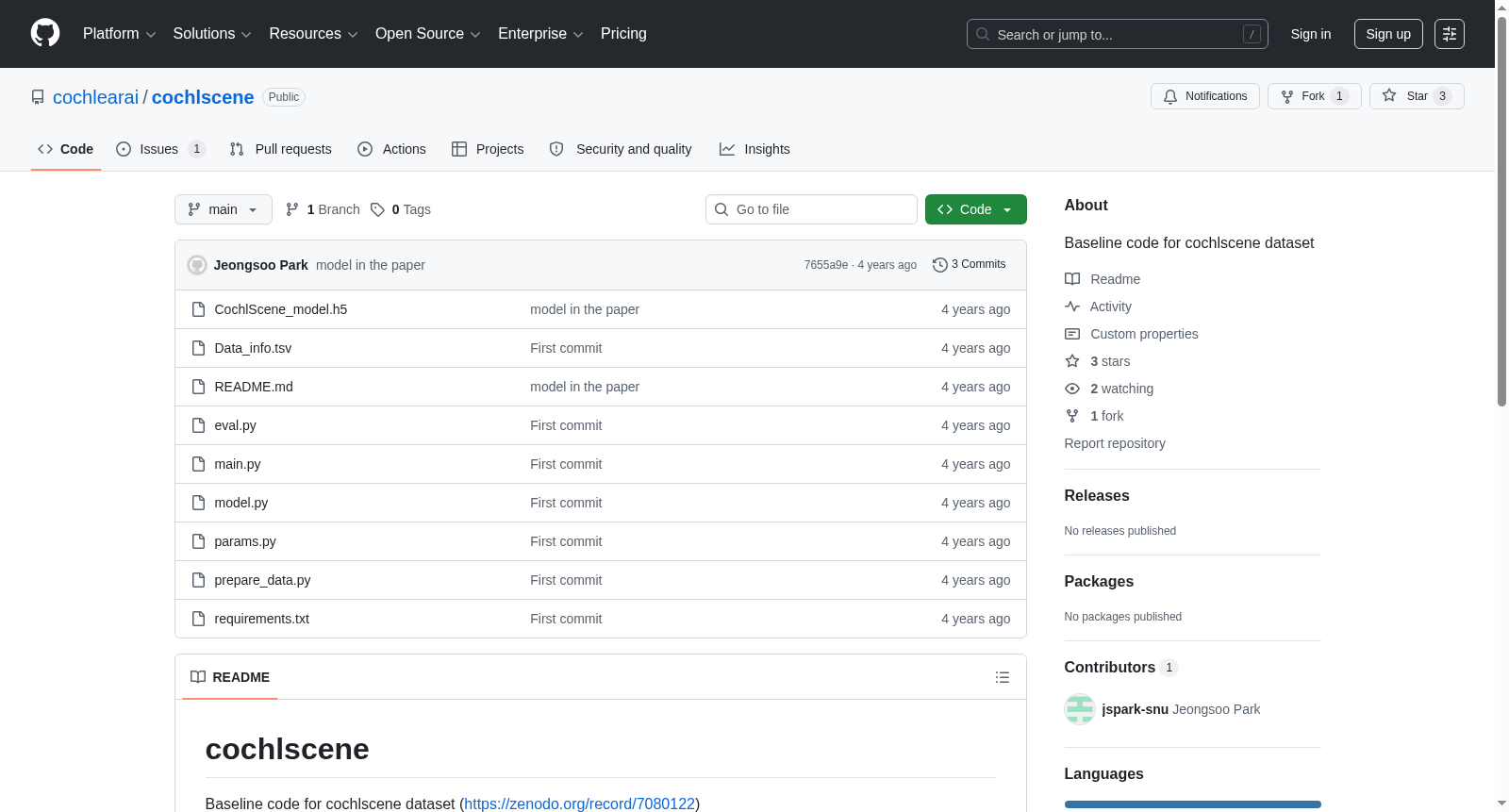Image resolution: width=1509 pixels, height=812 pixels.
Task: Open the cochlscene repository name link
Action: 203,97
